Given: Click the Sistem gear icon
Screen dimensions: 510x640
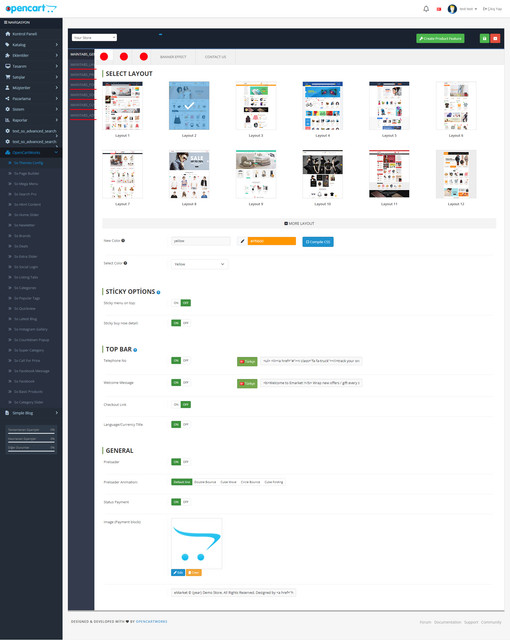Looking at the screenshot, I should [x=8, y=109].
